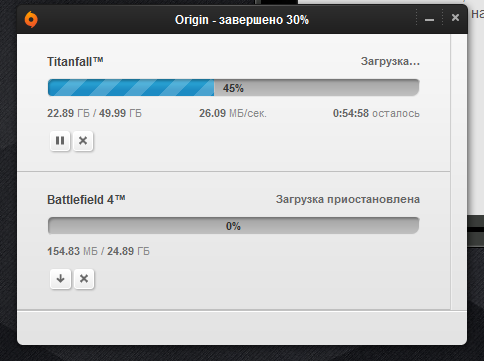Screen dimensions: 484x361
Task: Click the Titanfall 45% progress bar
Action: pyautogui.click(x=233, y=88)
